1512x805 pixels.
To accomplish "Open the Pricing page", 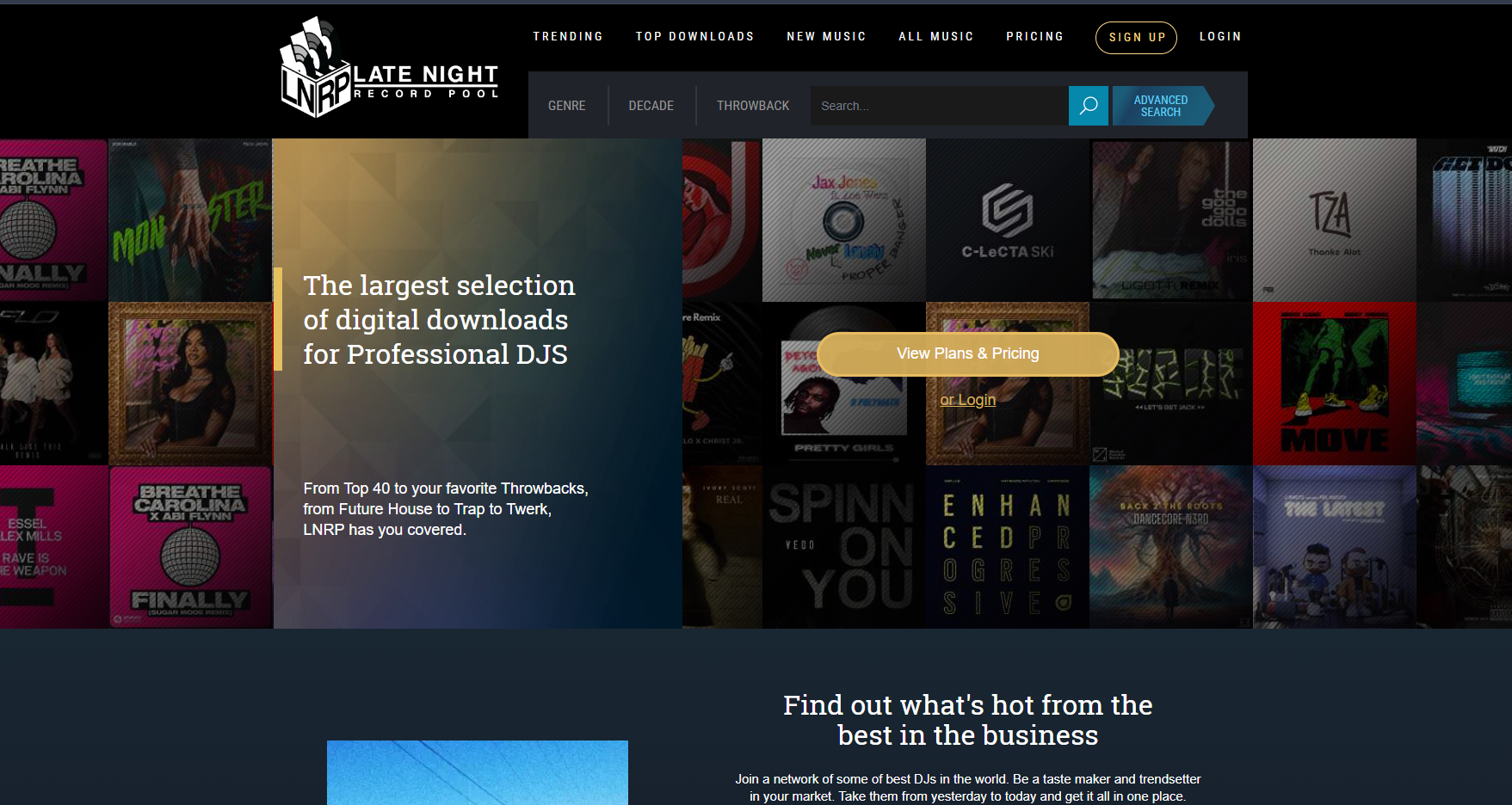I will [x=1035, y=36].
